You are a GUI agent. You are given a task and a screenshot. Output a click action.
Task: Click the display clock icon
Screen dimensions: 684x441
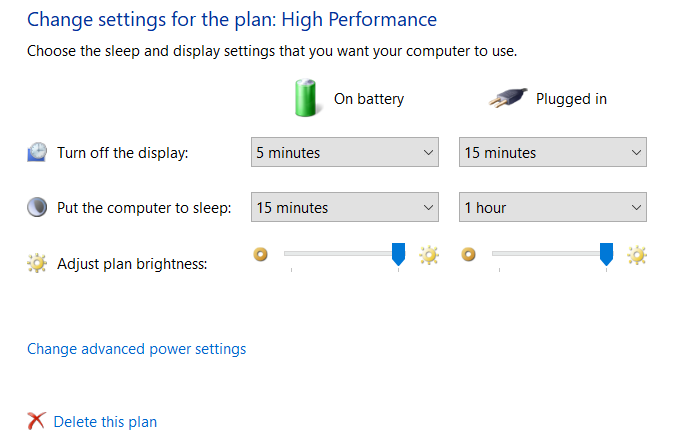tap(37, 152)
